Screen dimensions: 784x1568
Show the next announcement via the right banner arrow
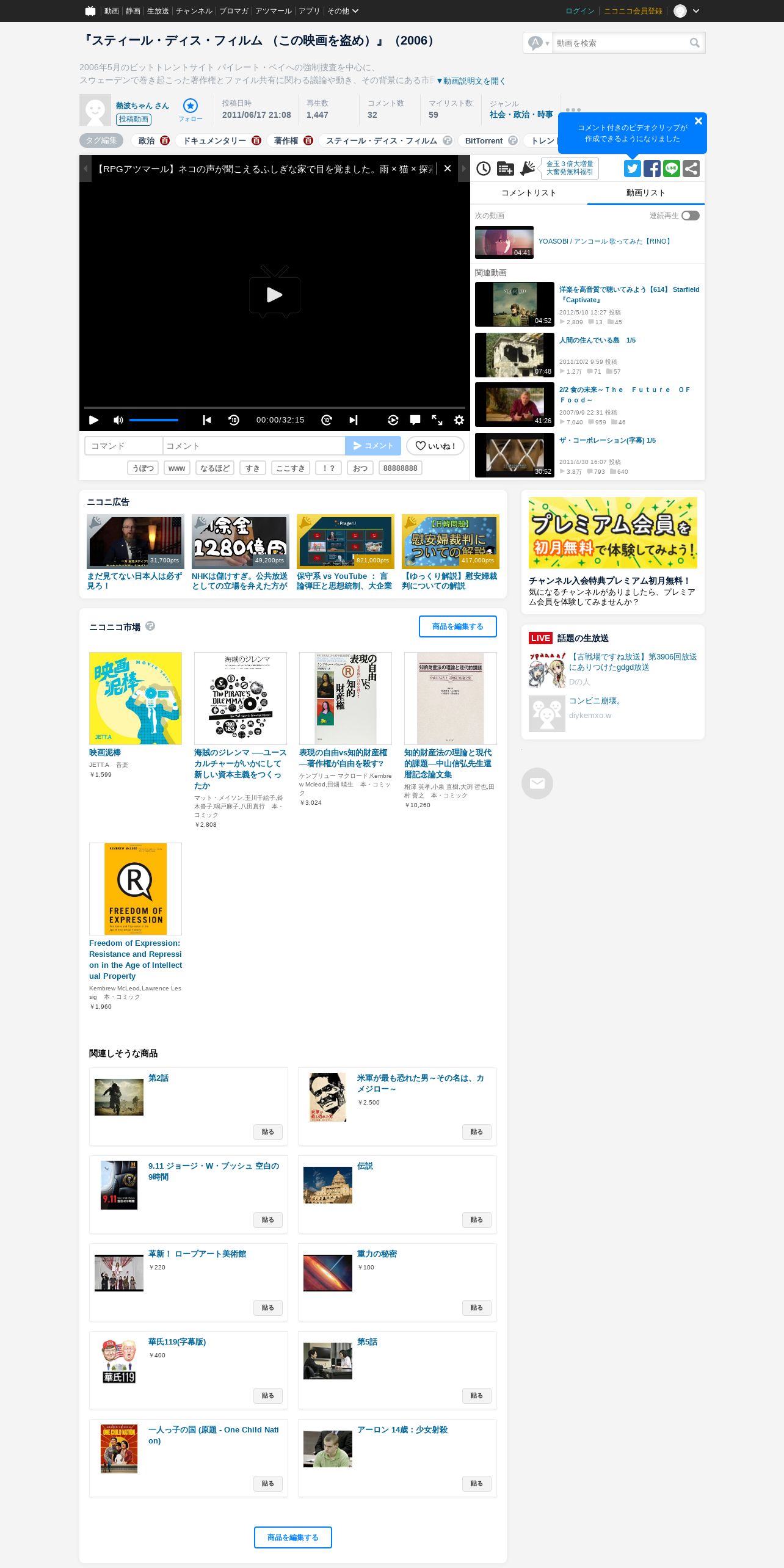tap(464, 169)
